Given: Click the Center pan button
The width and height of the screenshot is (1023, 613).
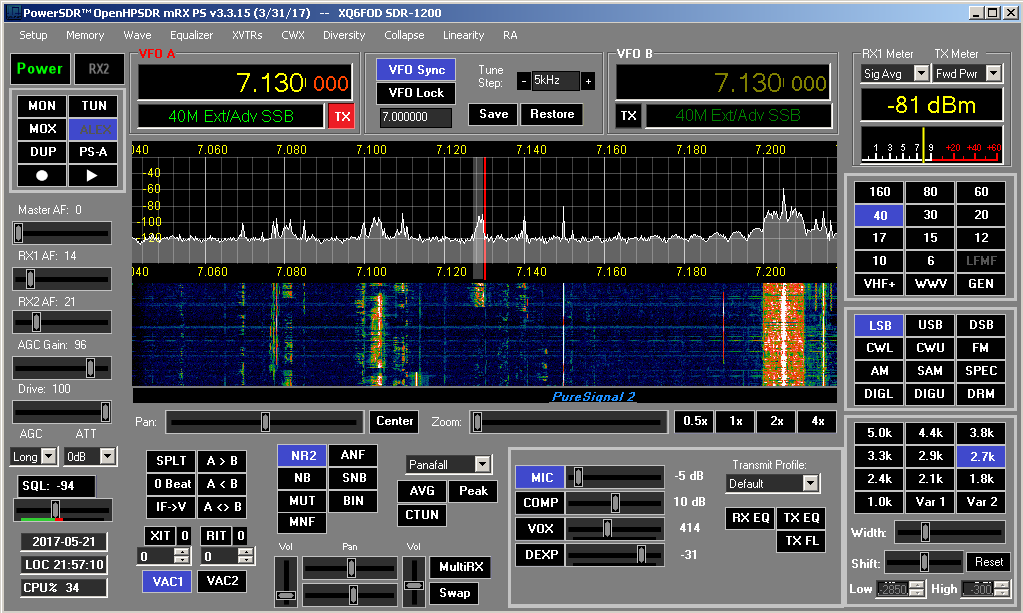Looking at the screenshot, I should pyautogui.click(x=394, y=421).
